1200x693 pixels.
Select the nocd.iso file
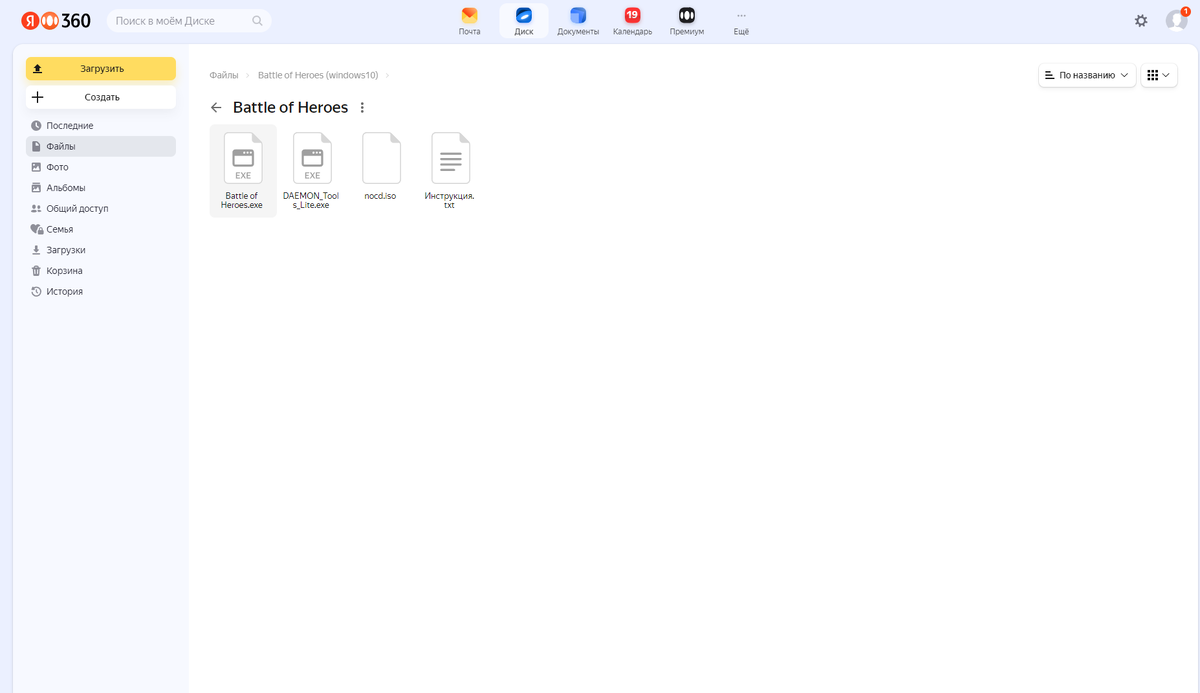[381, 168]
